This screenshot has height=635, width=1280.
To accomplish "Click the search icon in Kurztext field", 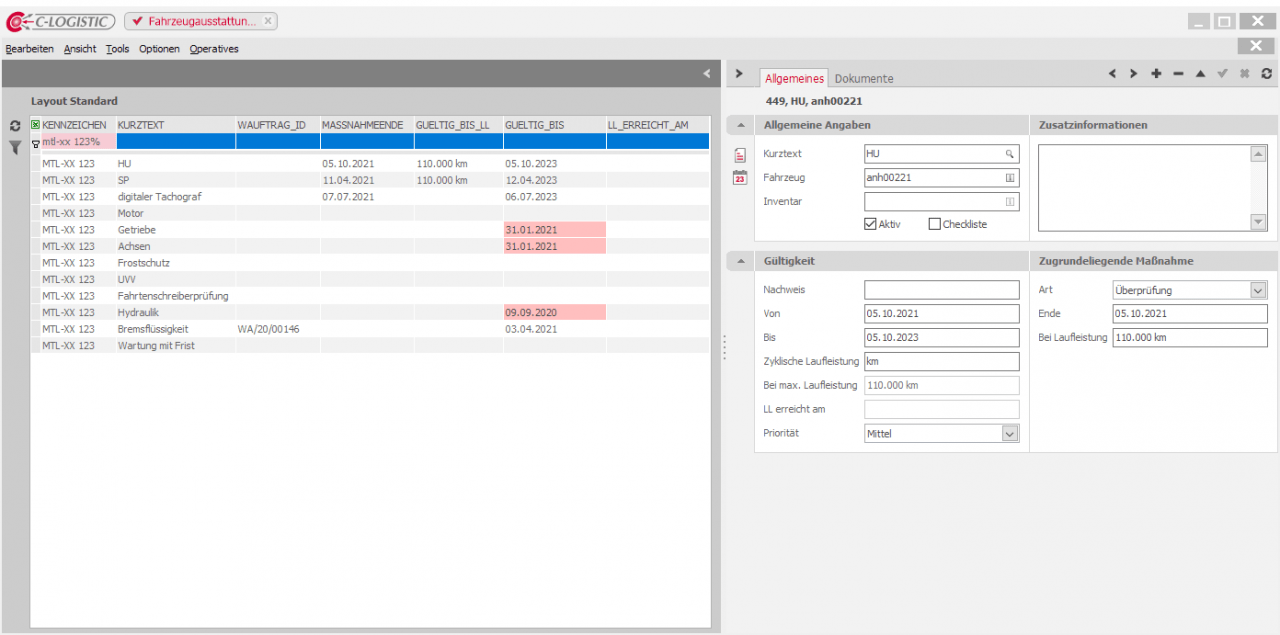I will coord(1010,154).
